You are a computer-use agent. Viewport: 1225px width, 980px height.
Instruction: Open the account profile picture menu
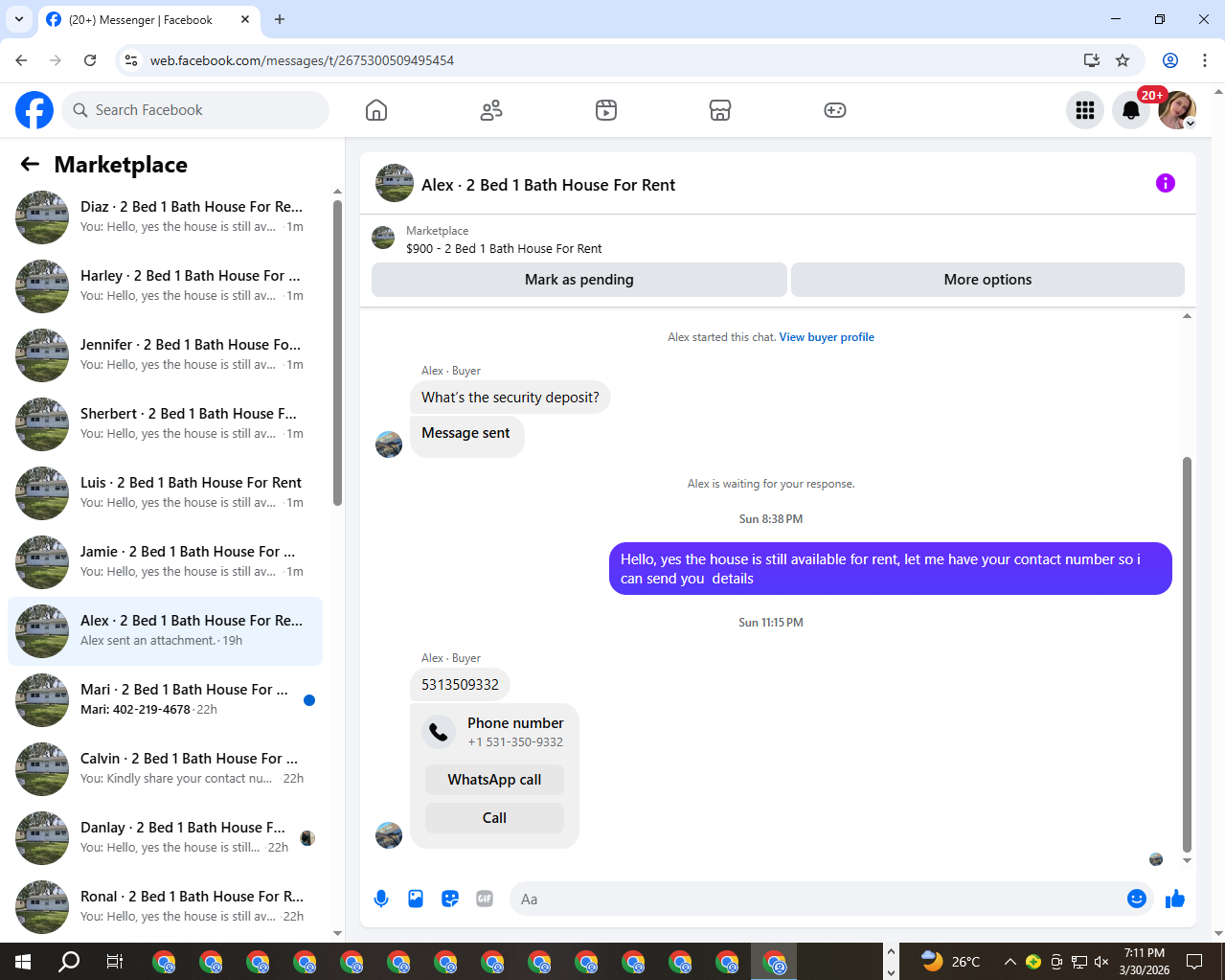[1177, 110]
